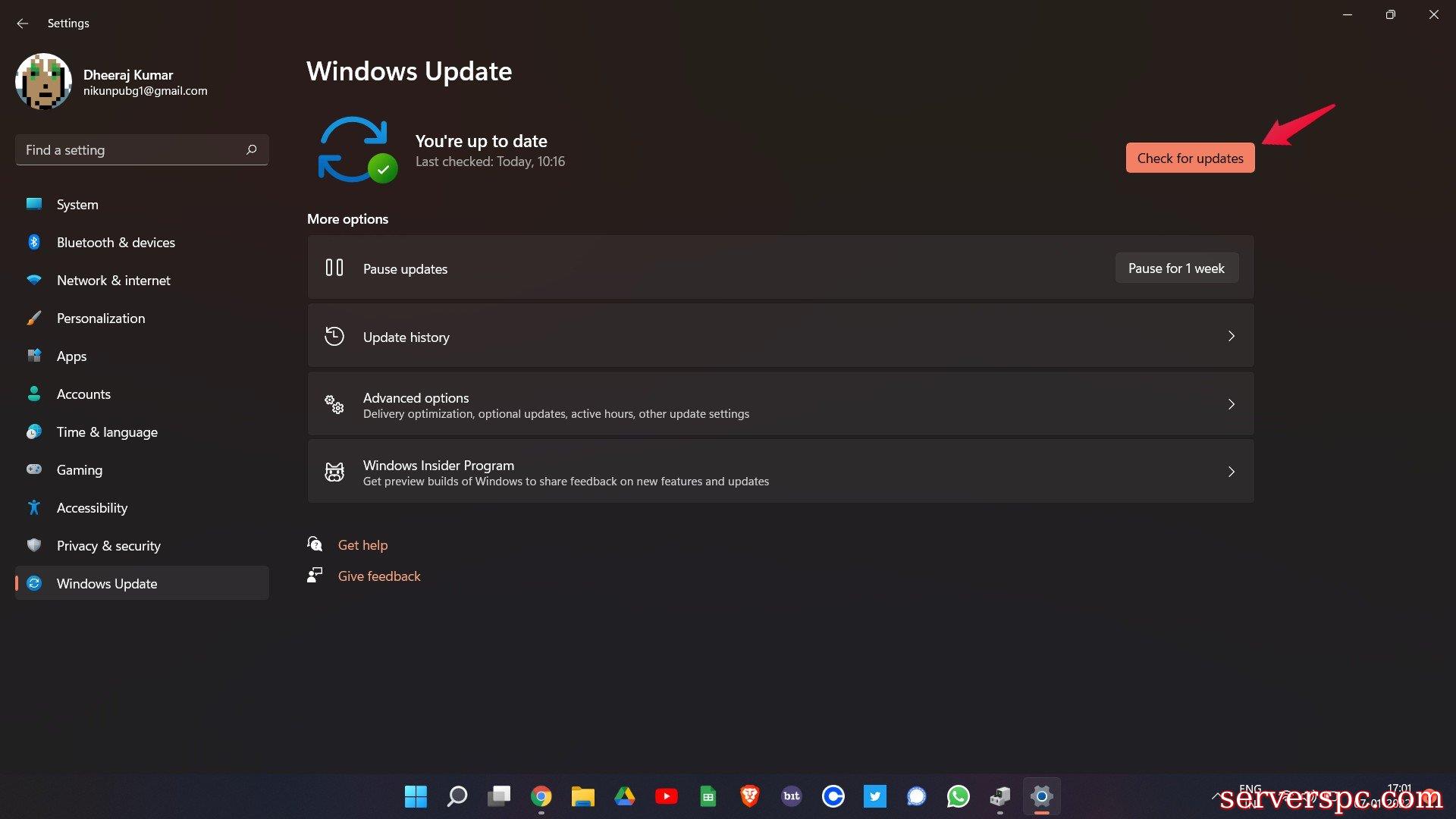The width and height of the screenshot is (1456, 819).
Task: Click the Pause updates icon
Action: point(334,268)
